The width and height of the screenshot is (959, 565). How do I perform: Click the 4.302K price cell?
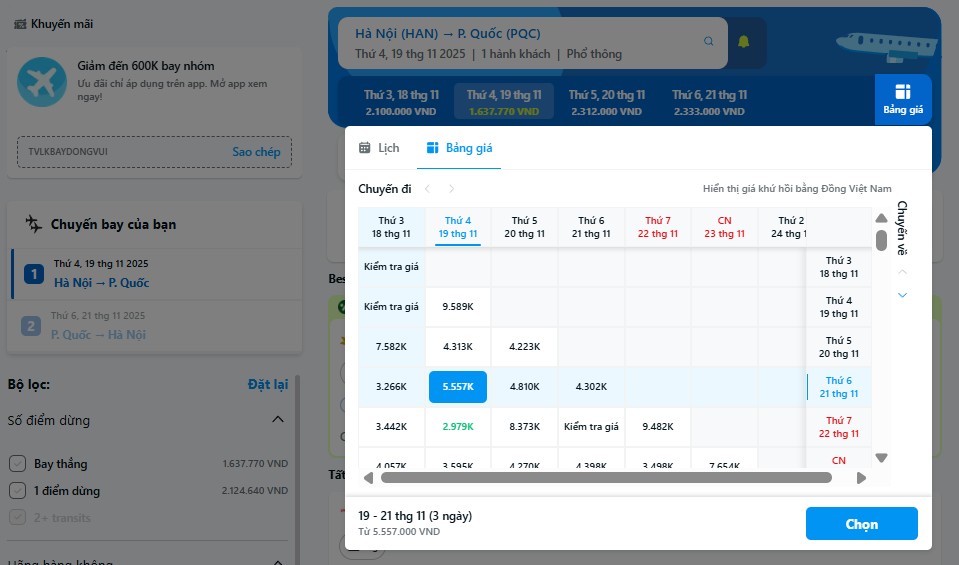pos(591,387)
